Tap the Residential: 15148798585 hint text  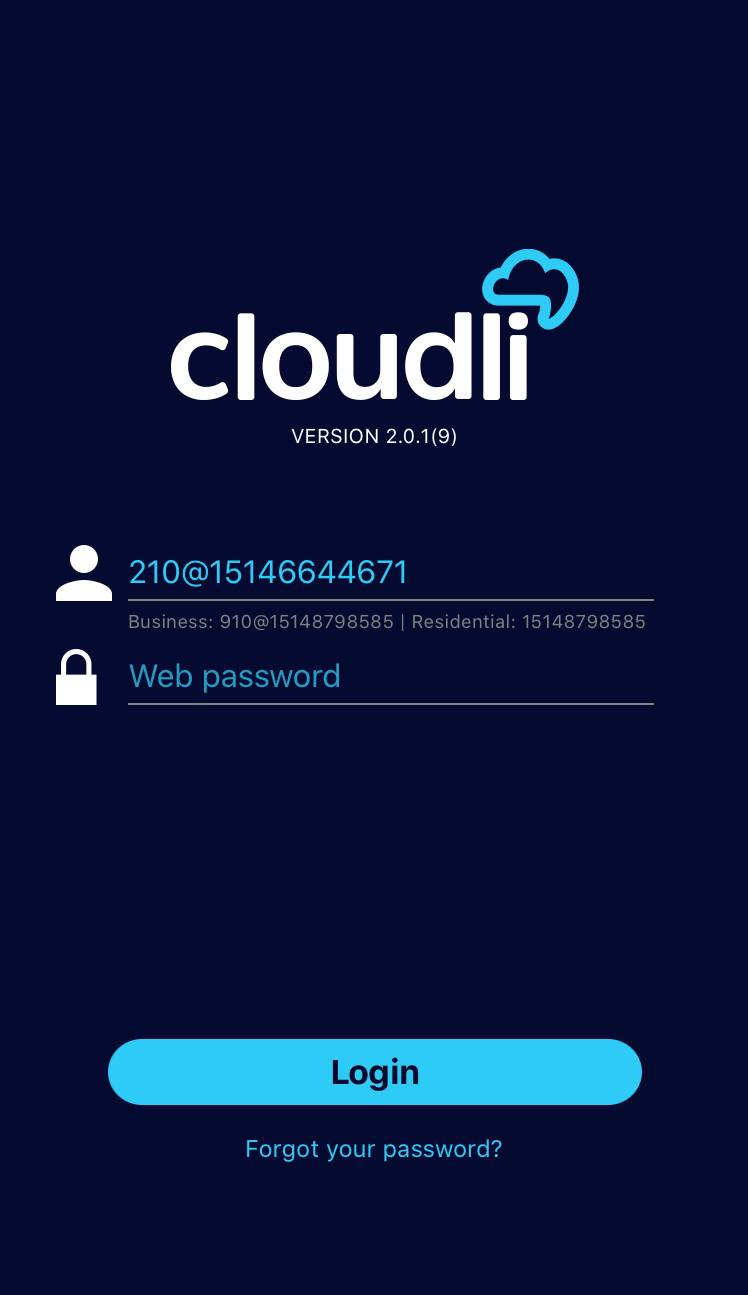coord(529,622)
